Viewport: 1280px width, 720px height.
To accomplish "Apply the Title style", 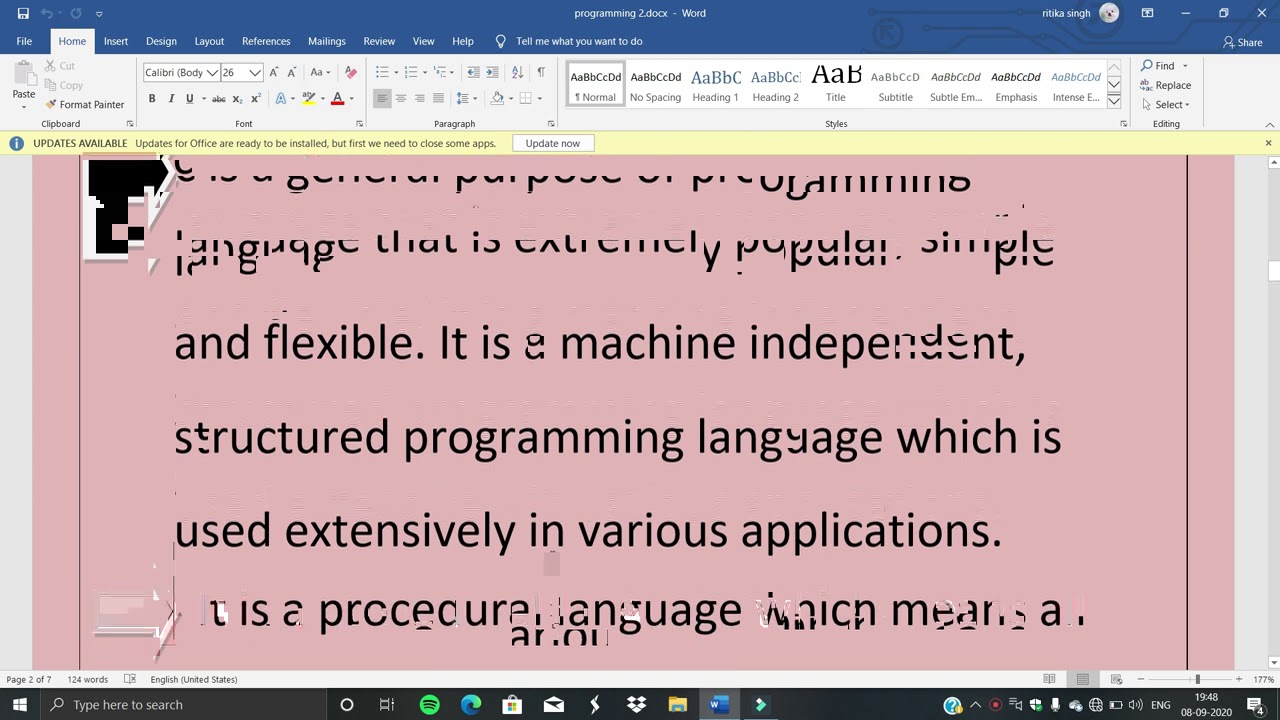I will tap(836, 85).
